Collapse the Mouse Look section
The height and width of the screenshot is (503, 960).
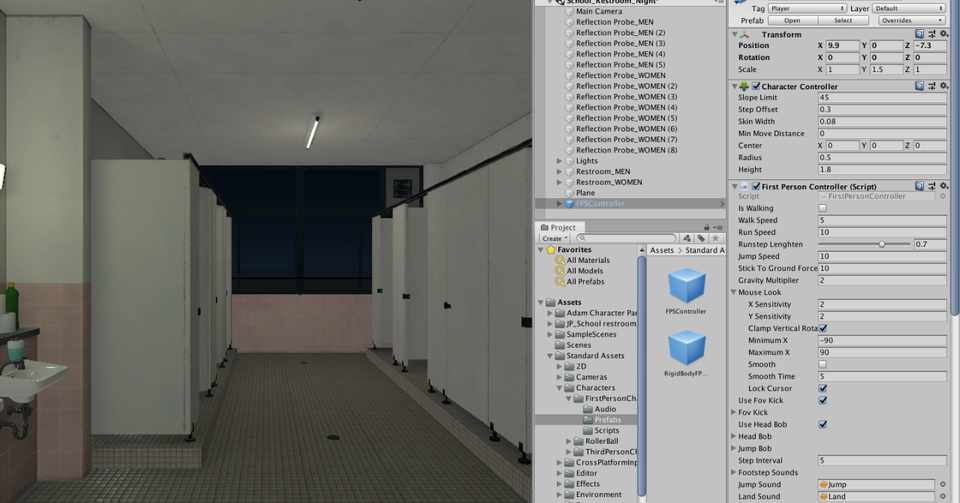pyautogui.click(x=733, y=292)
